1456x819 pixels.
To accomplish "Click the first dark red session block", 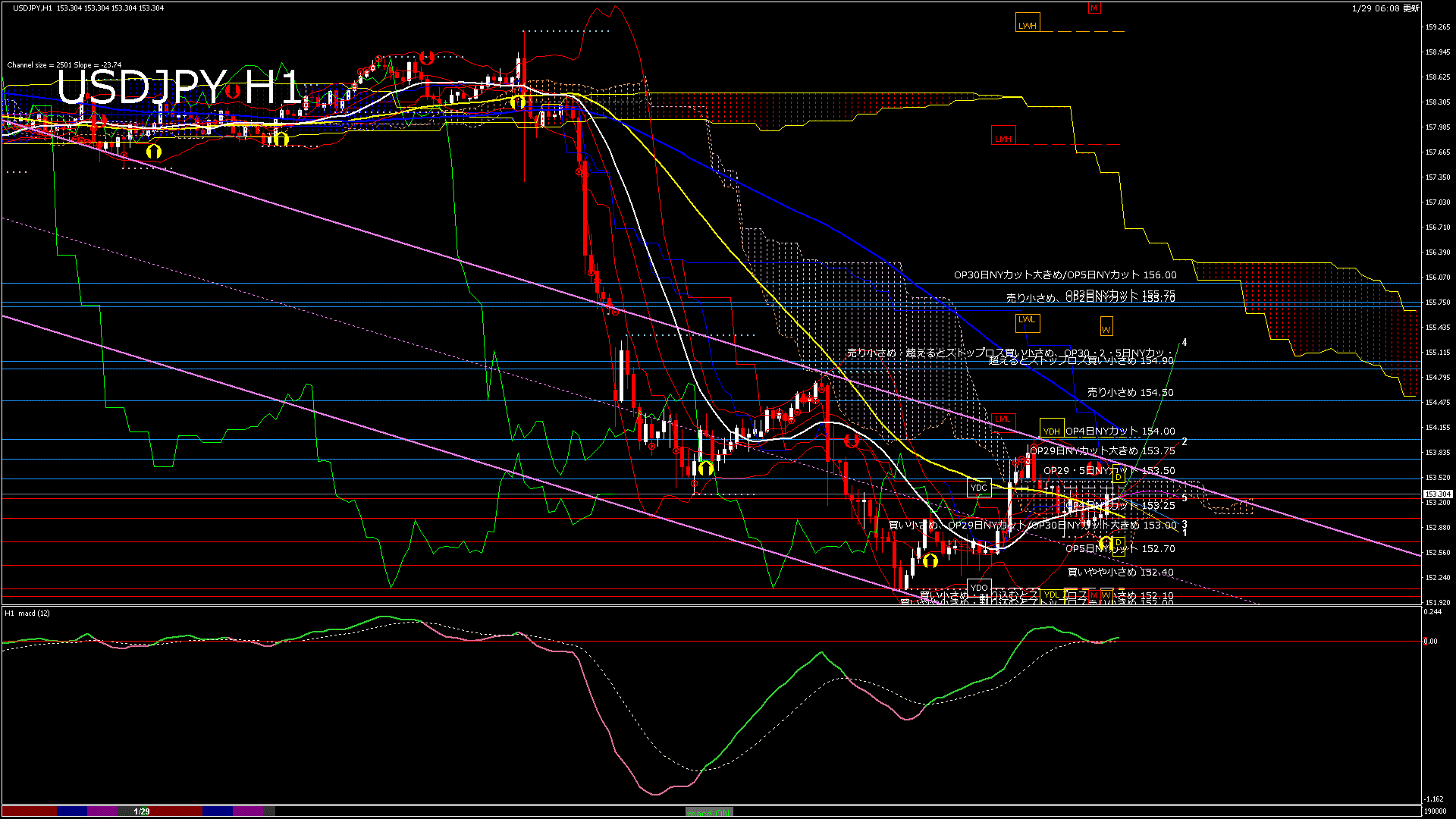I will click(x=29, y=811).
